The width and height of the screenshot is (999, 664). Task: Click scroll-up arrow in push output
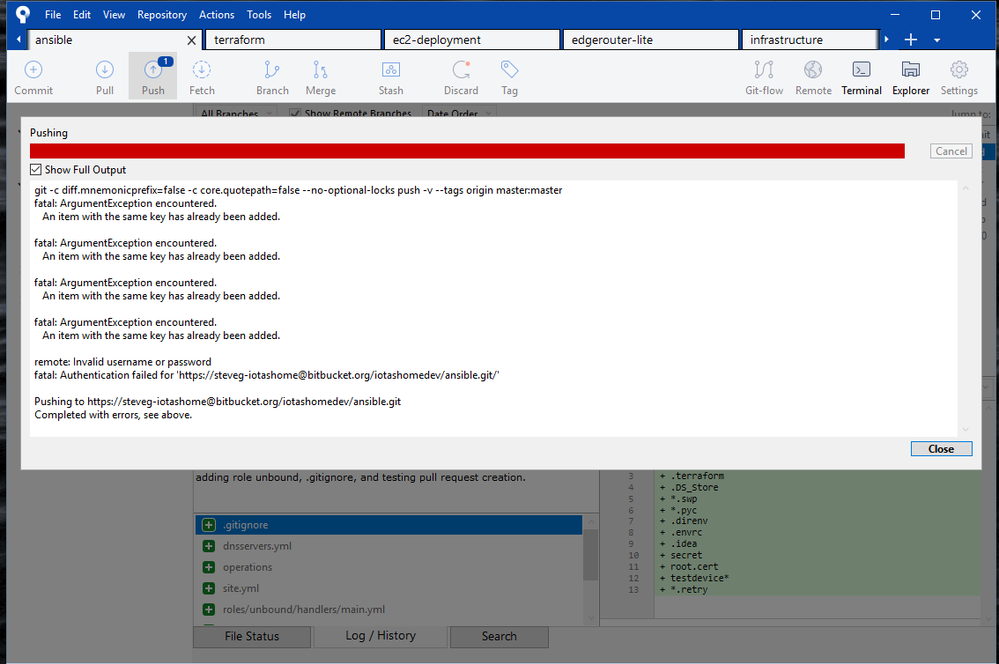(965, 188)
